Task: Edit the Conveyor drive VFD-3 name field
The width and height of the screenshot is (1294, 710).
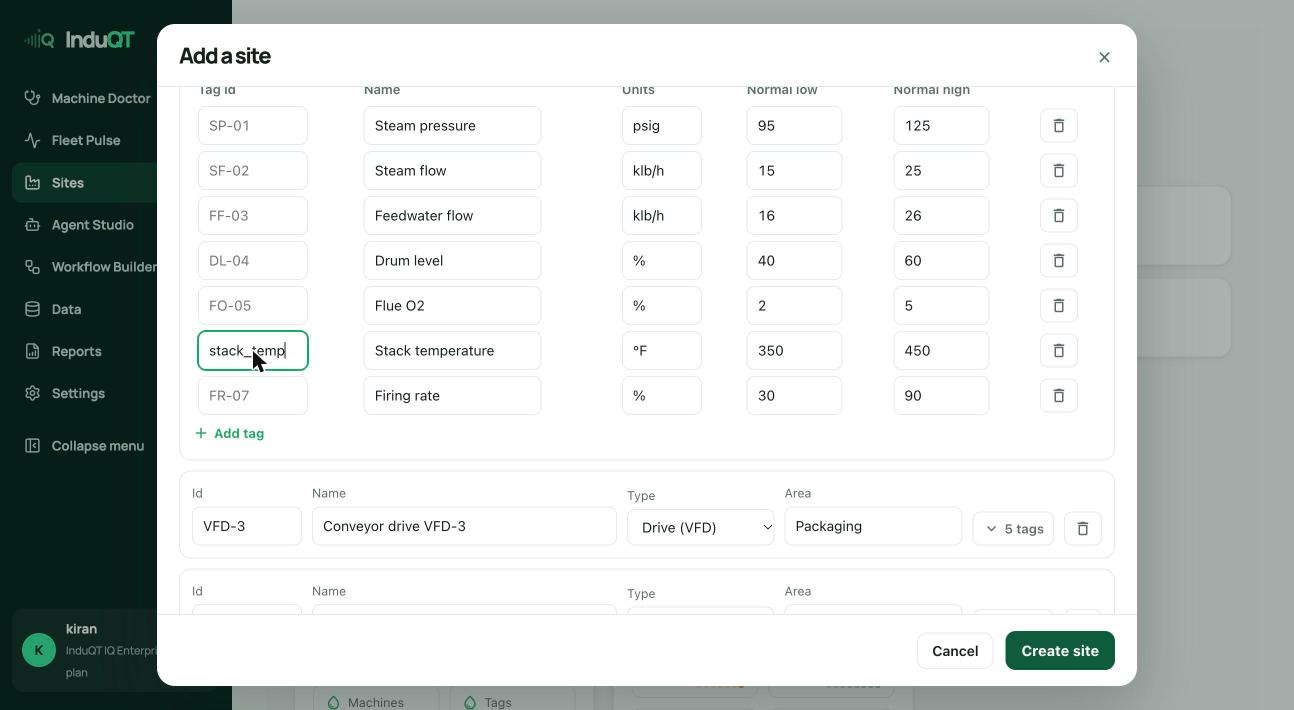Action: 464,526
